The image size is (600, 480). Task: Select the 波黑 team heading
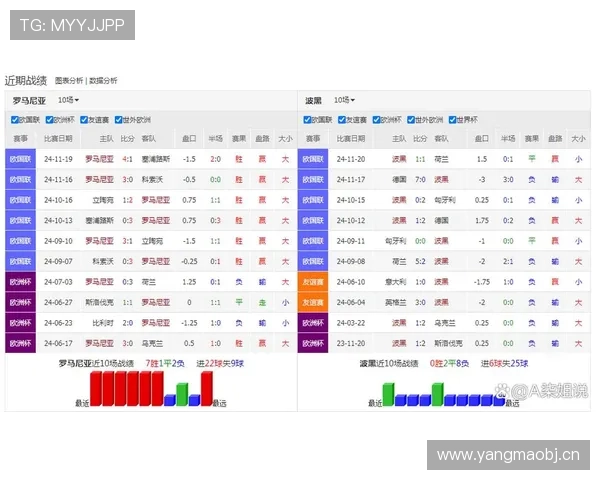(313, 101)
